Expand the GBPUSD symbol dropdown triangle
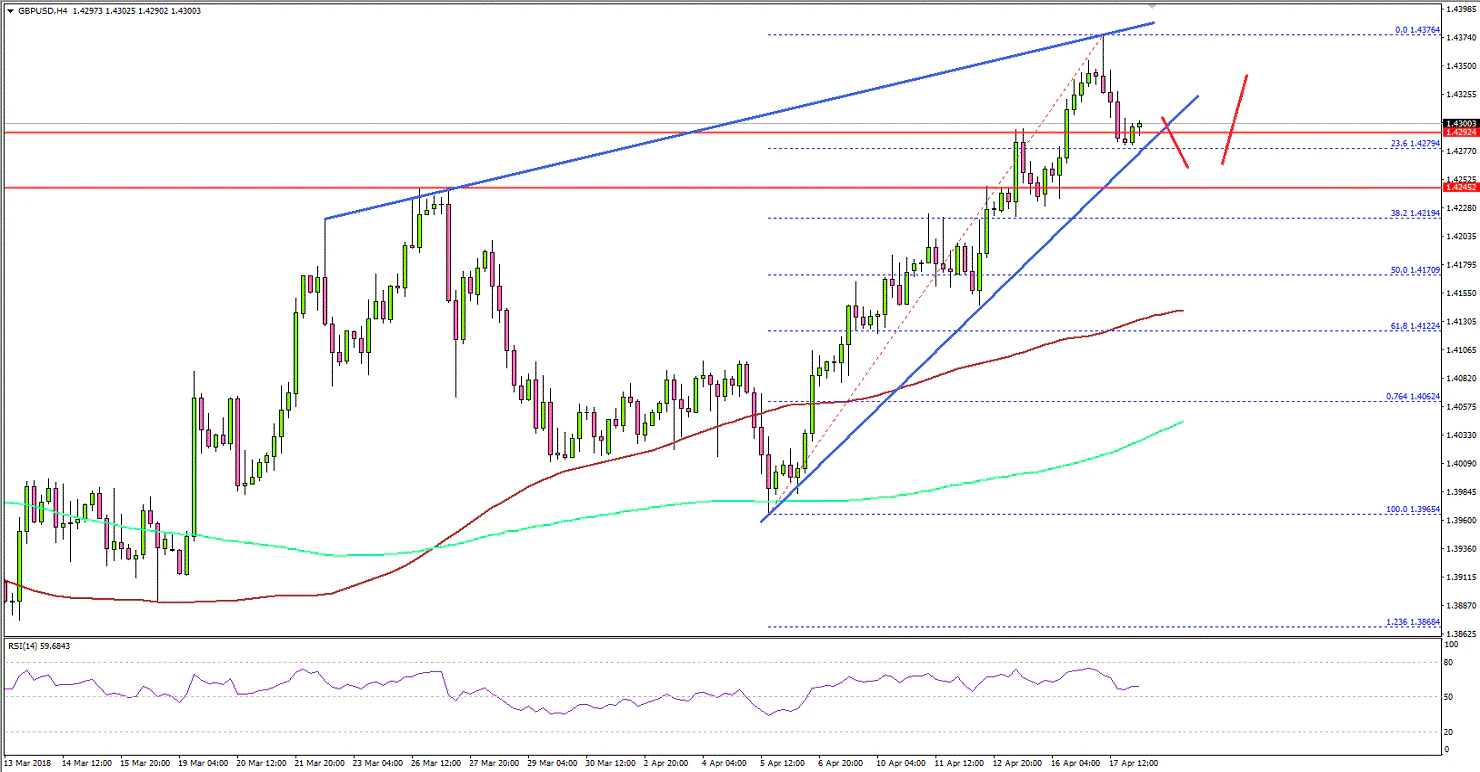Viewport: 1480px width, 772px height. click(10, 9)
